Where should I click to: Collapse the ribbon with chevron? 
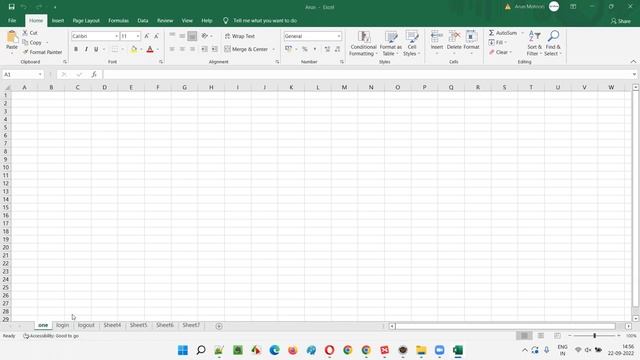tap(633, 62)
